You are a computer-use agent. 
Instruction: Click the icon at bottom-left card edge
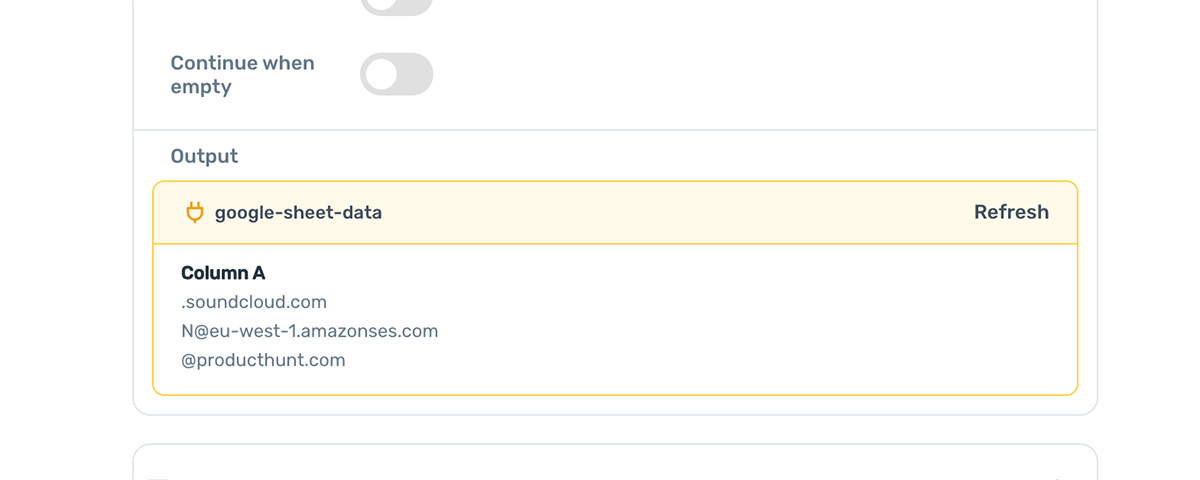(x=158, y=478)
